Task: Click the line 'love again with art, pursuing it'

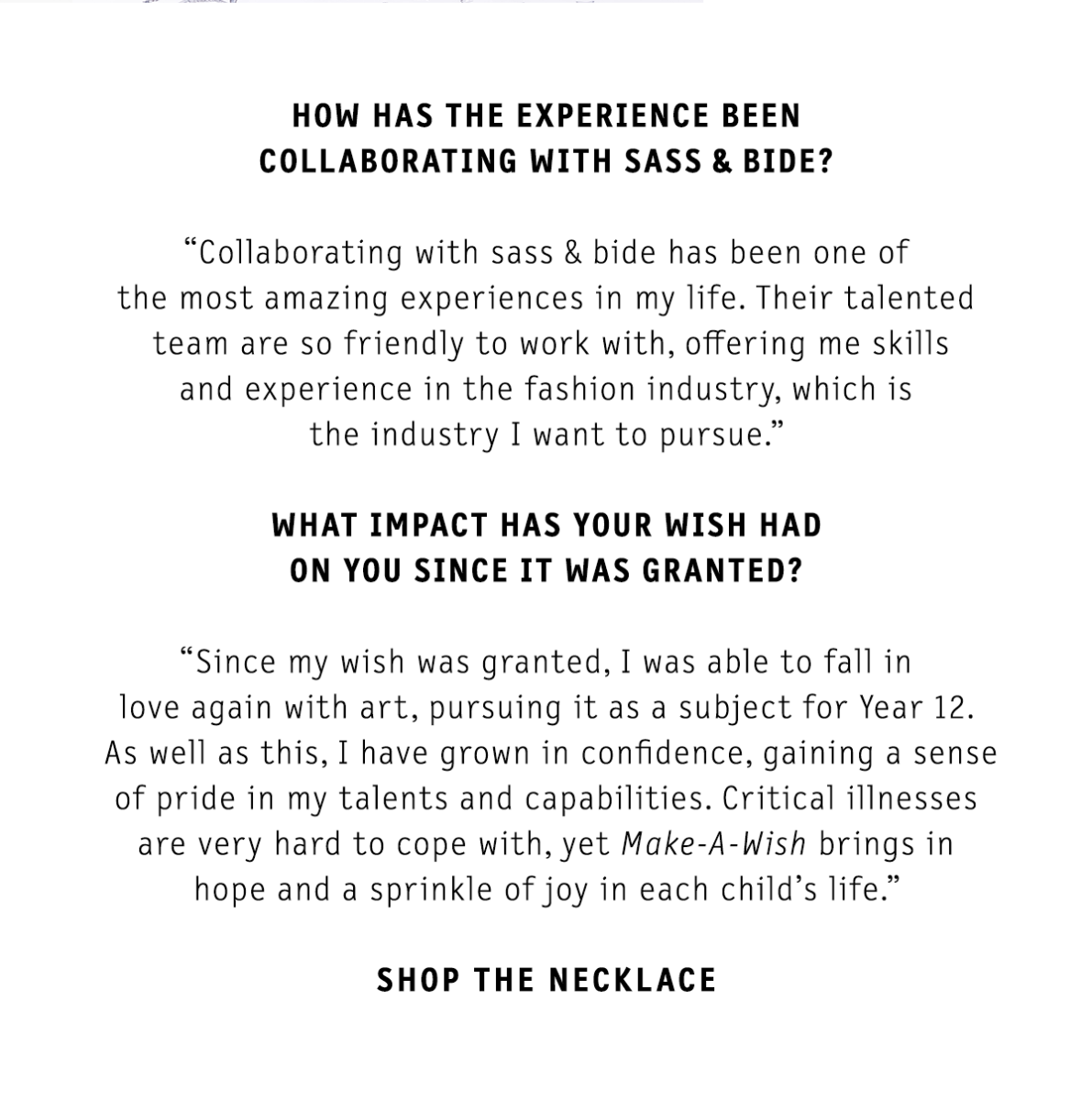Action: click(546, 708)
